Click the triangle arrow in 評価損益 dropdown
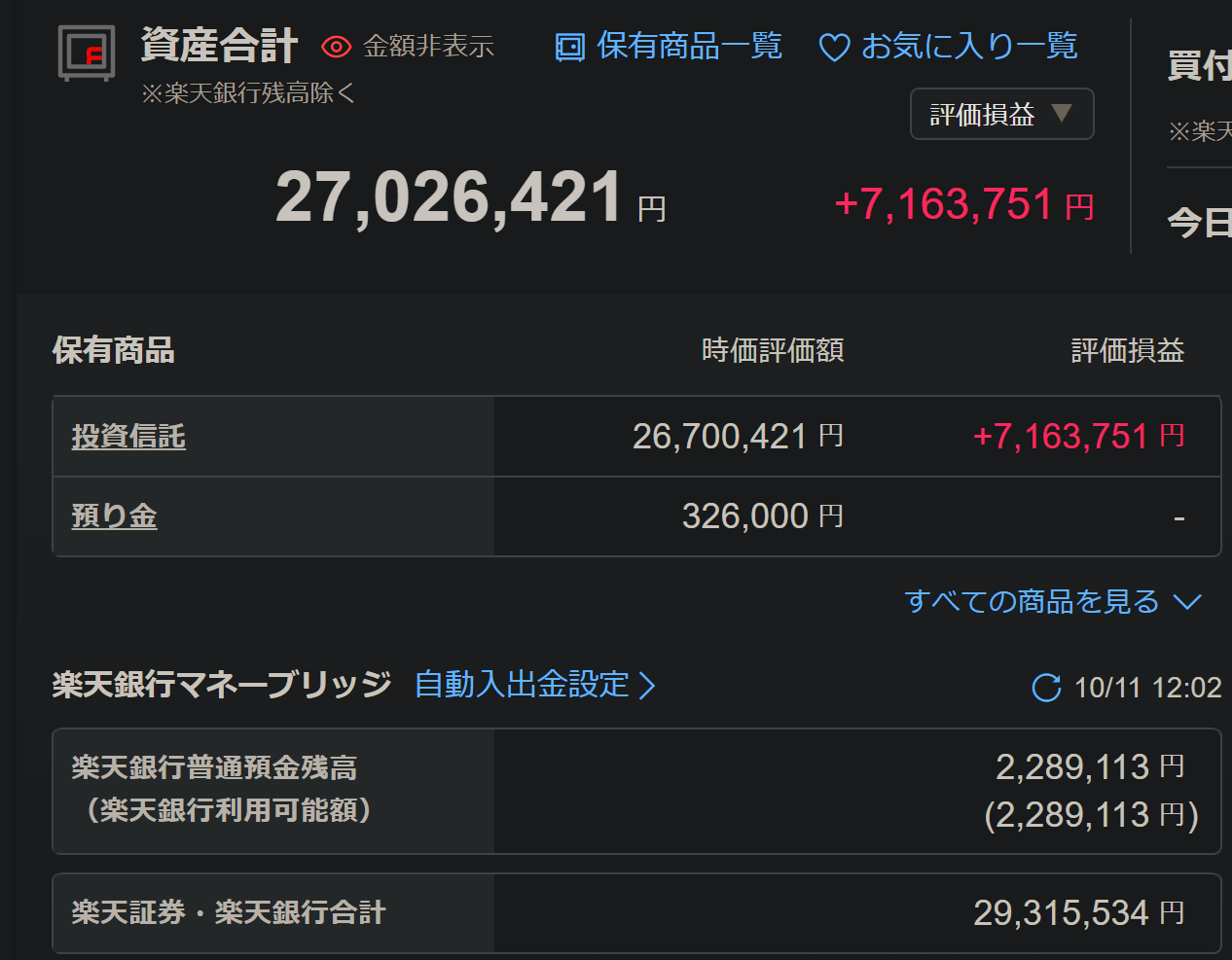 point(1062,113)
